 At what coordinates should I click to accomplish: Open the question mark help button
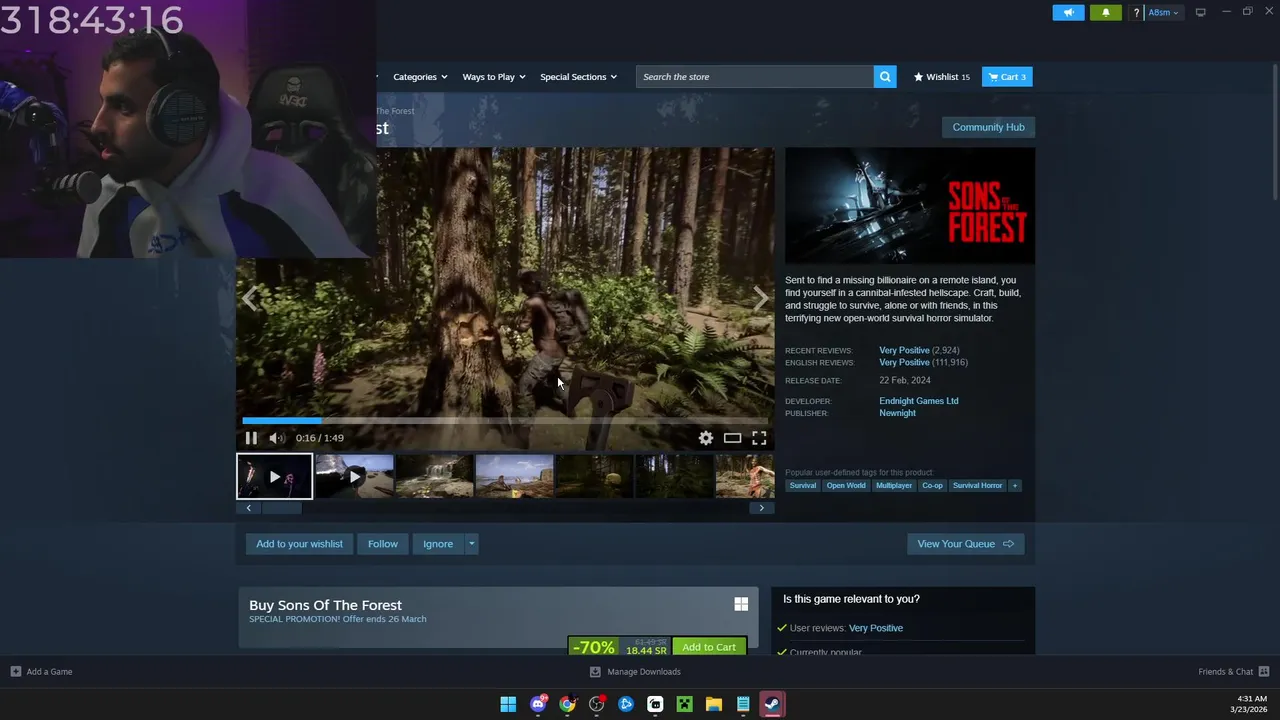pyautogui.click(x=1136, y=12)
